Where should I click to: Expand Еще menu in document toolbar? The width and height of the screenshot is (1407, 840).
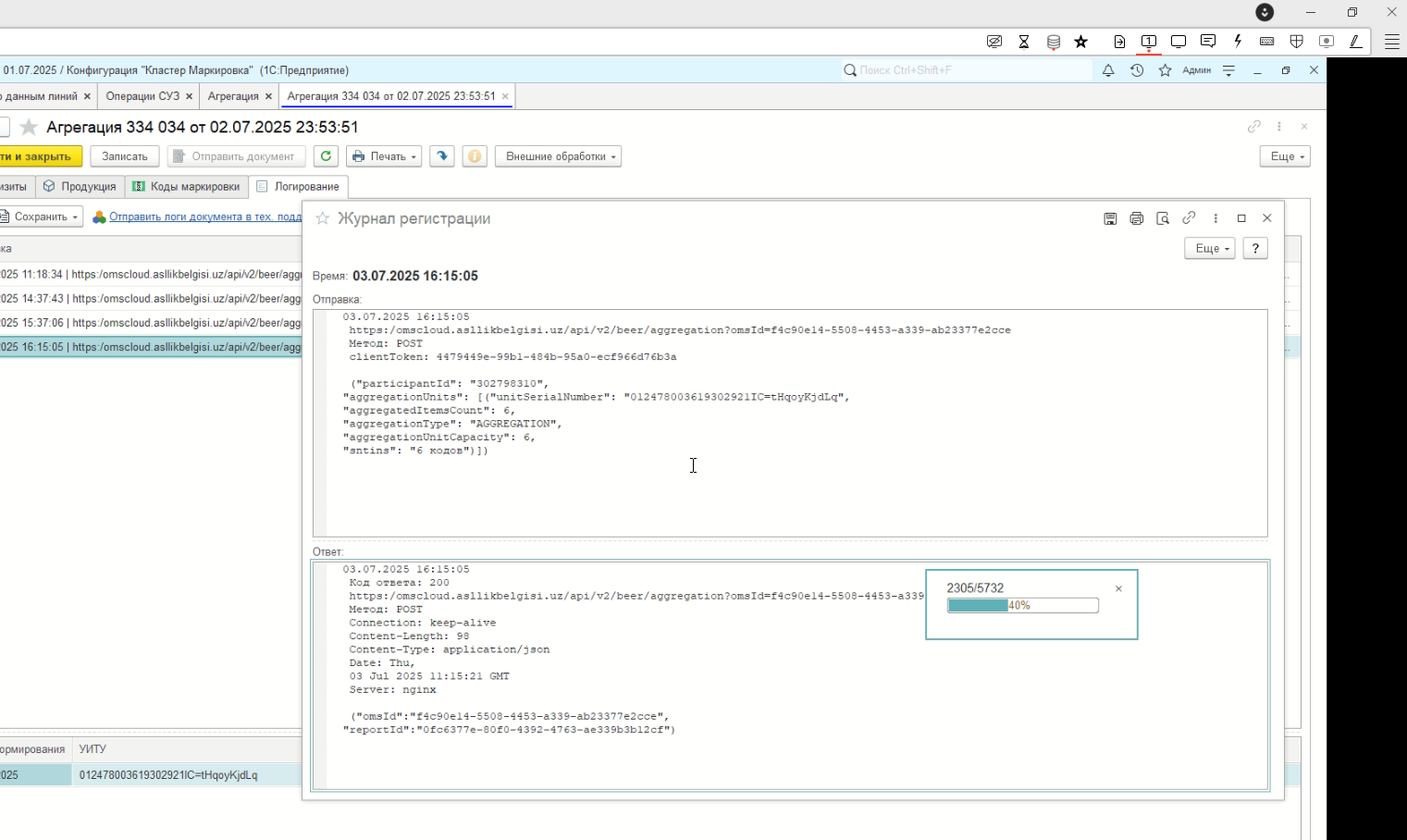pyautogui.click(x=1285, y=156)
